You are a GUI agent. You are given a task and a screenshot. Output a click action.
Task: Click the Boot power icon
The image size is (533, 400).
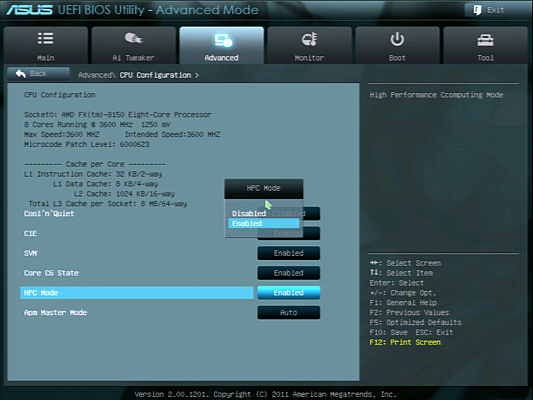(397, 39)
